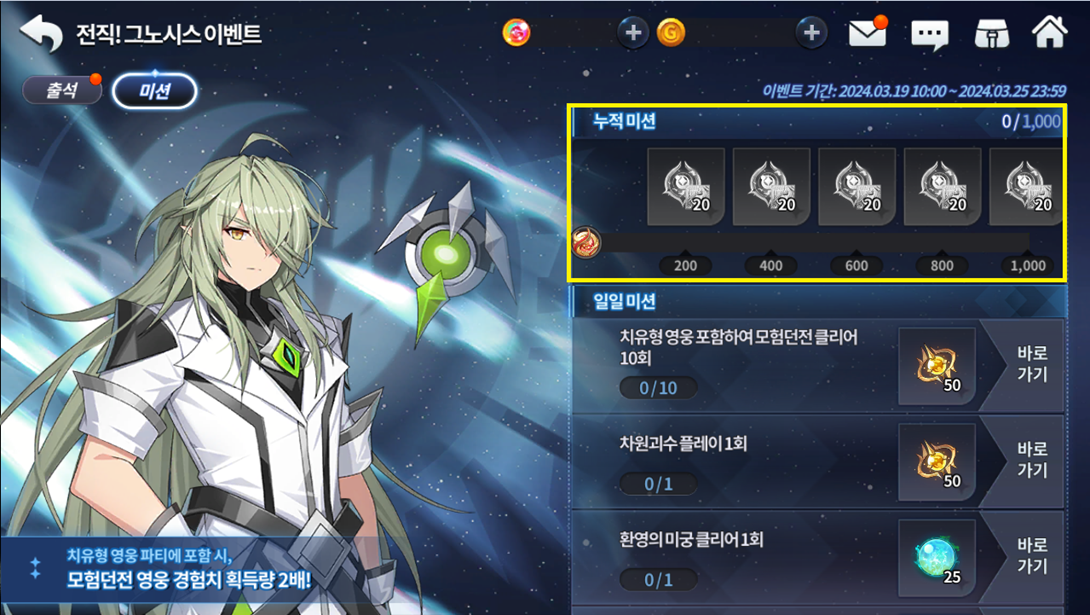Open the chat speech bubble icon
Image resolution: width=1090 pixels, height=615 pixels.
[929, 34]
